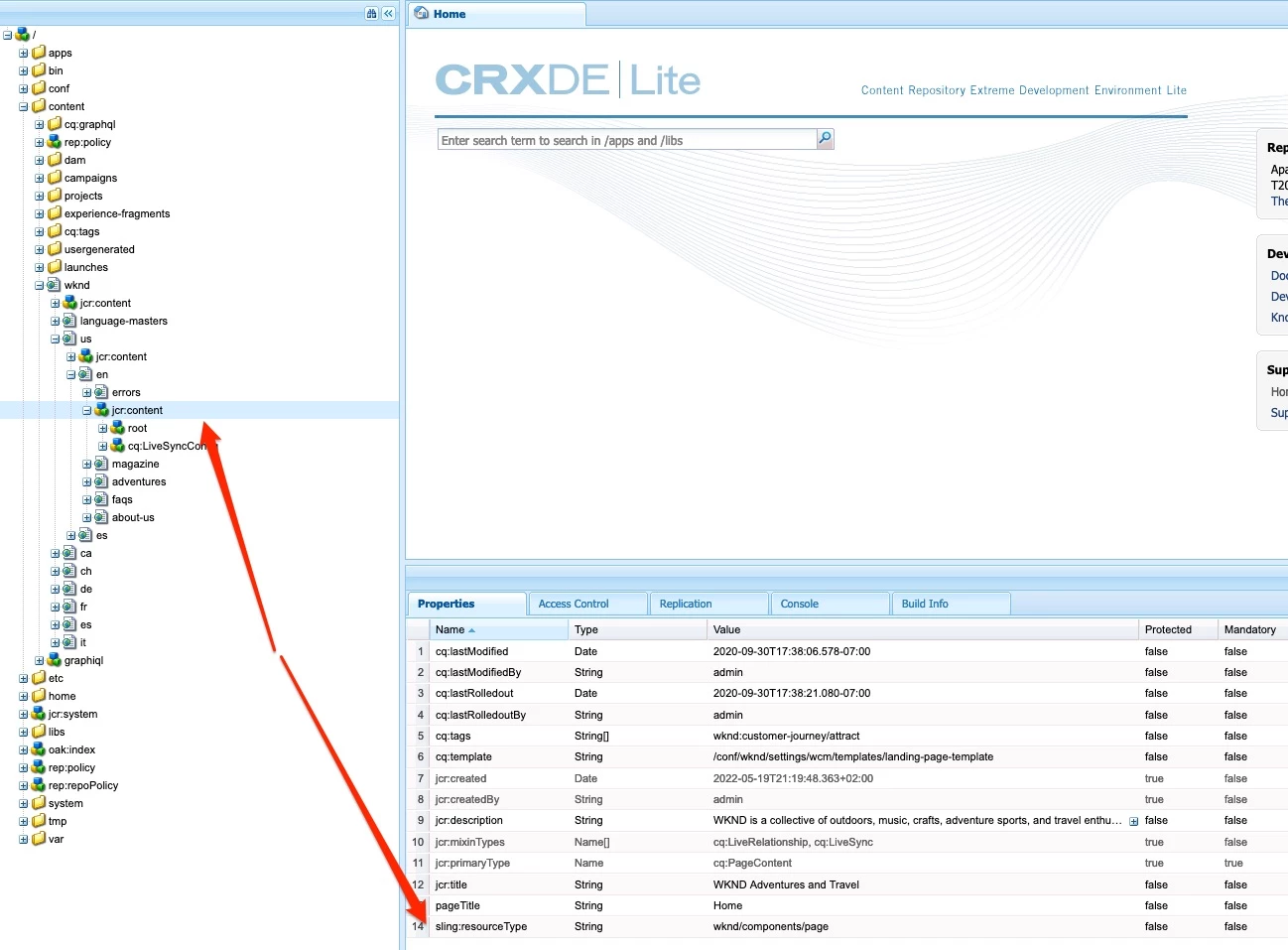Select the jcr:mixinTypes property name
The width and height of the screenshot is (1288, 950).
[469, 842]
